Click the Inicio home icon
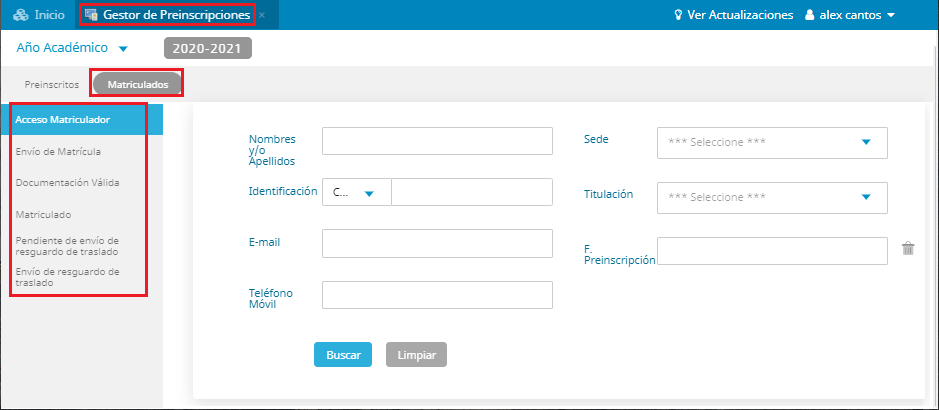 (20, 15)
